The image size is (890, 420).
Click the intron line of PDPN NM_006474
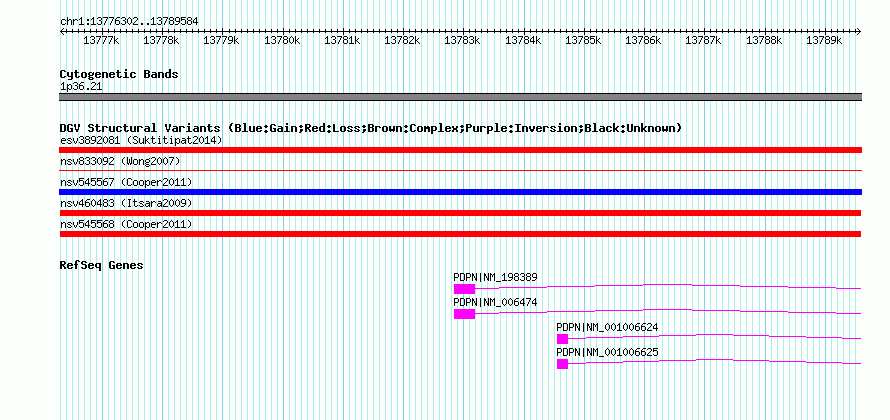pos(668,311)
